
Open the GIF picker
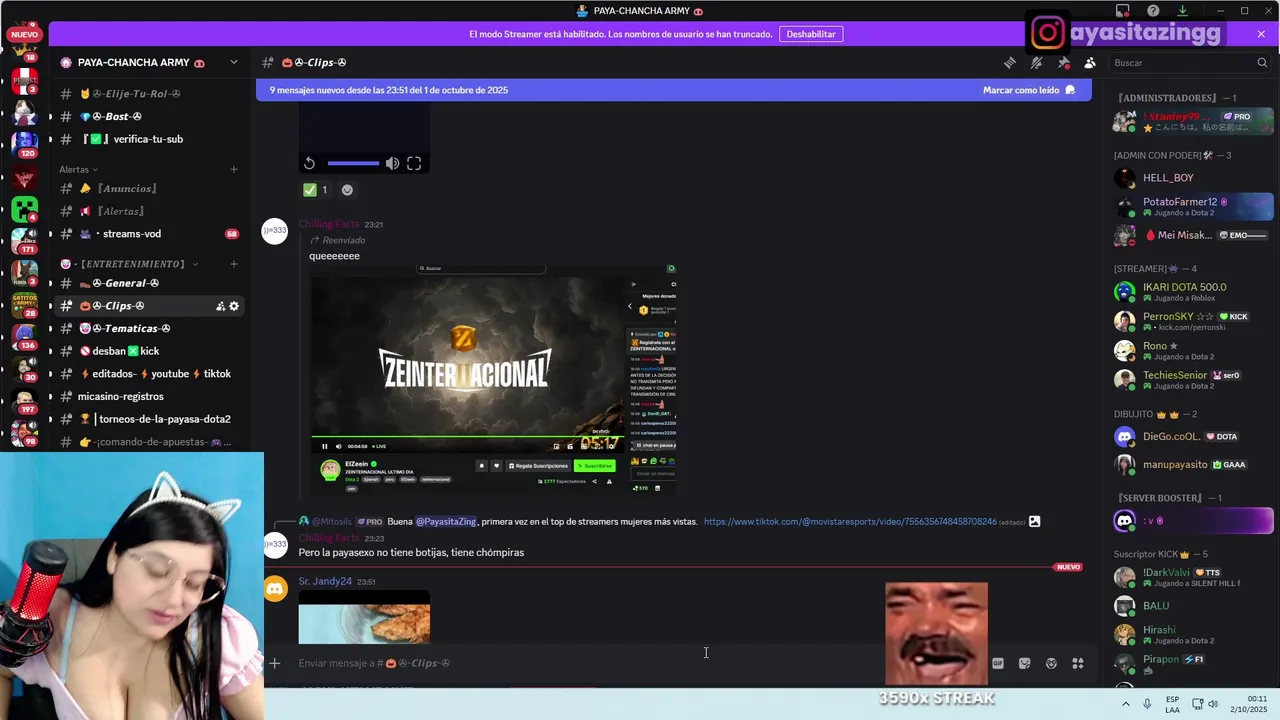pos(997,663)
